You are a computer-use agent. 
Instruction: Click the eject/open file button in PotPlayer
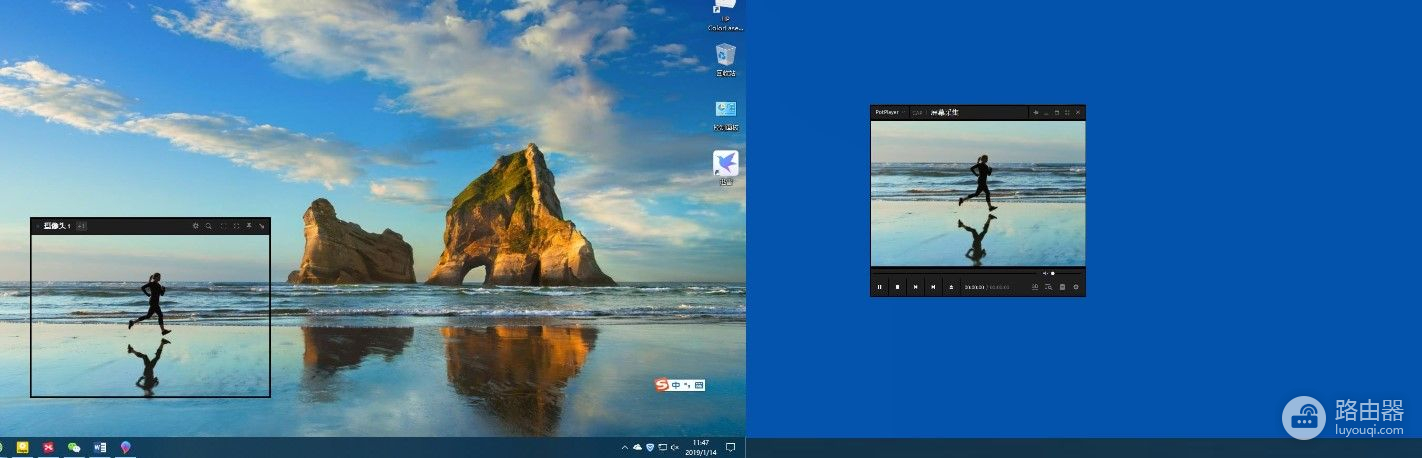pos(951,287)
